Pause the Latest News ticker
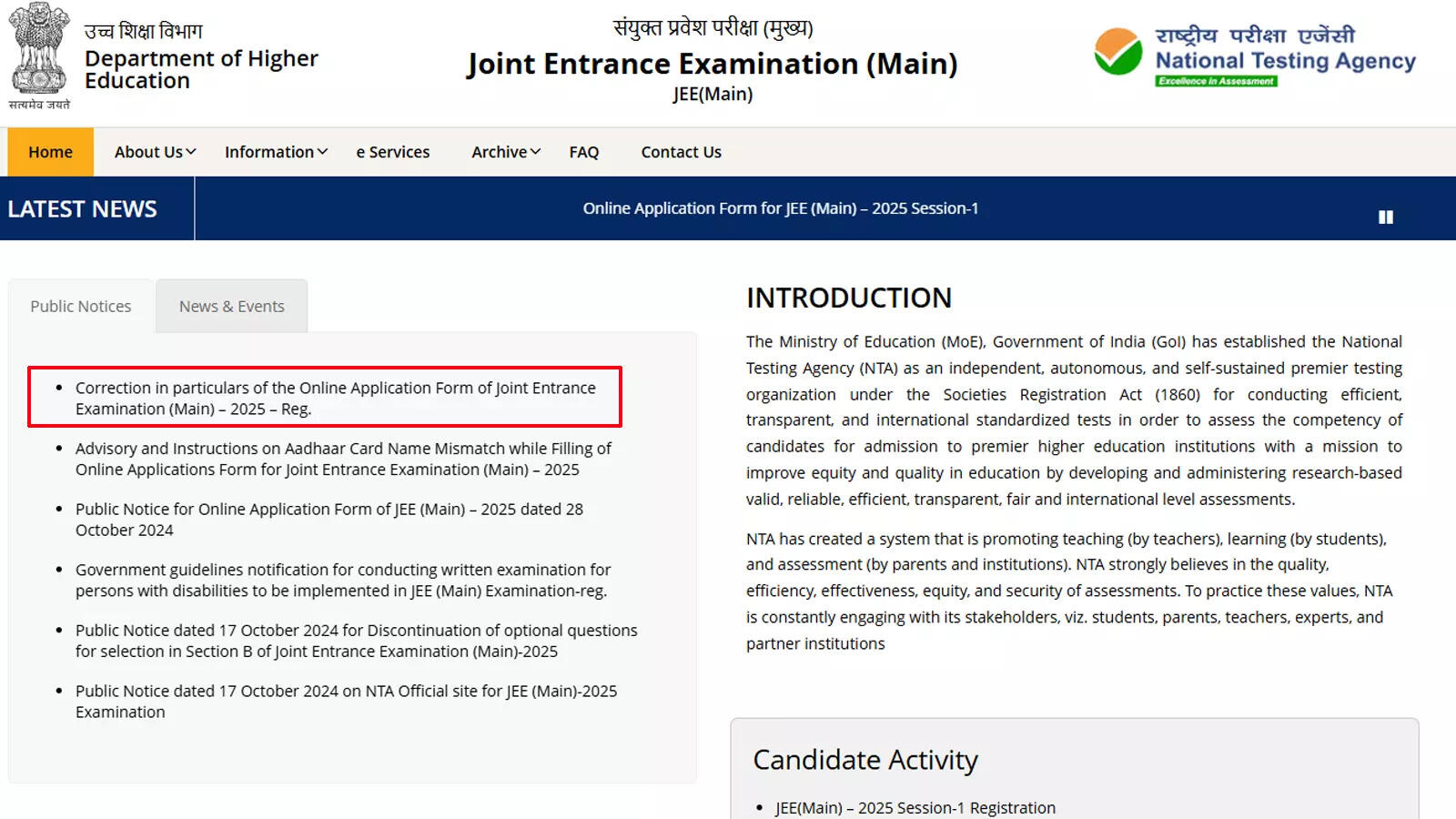This screenshot has width=1456, height=819. 1385,217
